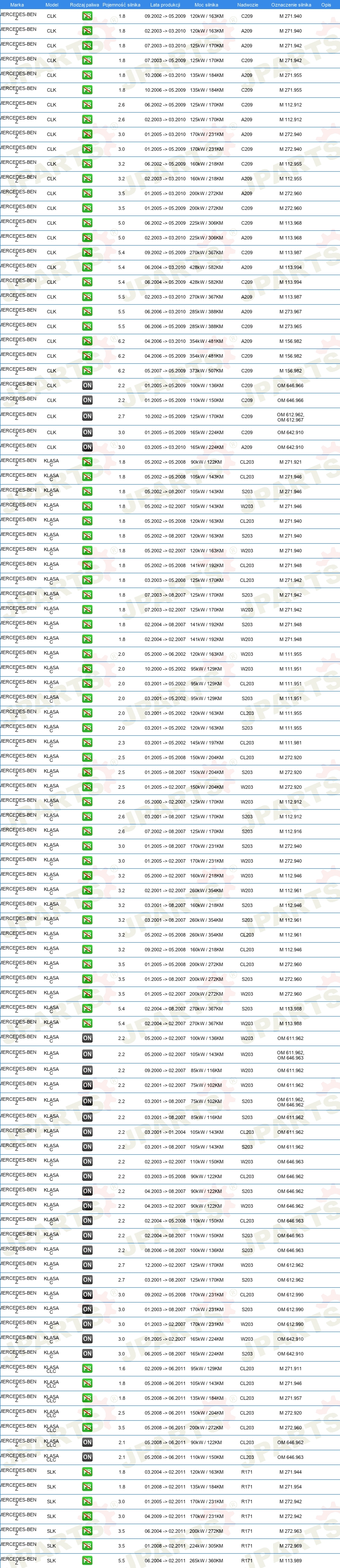This screenshot has width=340, height=1568.
Task: Click the petrol icon in CLK A209 M 113.994 row
Action: pyautogui.click(x=87, y=267)
